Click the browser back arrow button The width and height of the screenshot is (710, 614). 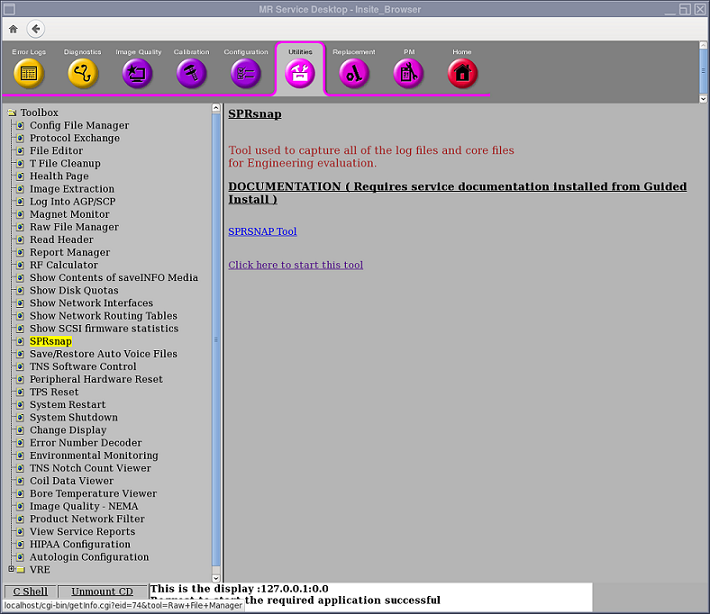(x=36, y=29)
